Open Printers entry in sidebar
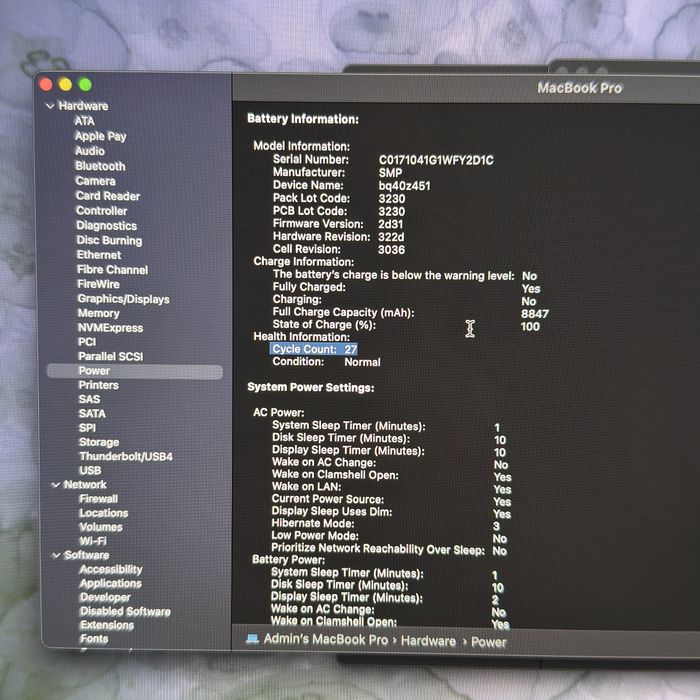 coord(99,385)
